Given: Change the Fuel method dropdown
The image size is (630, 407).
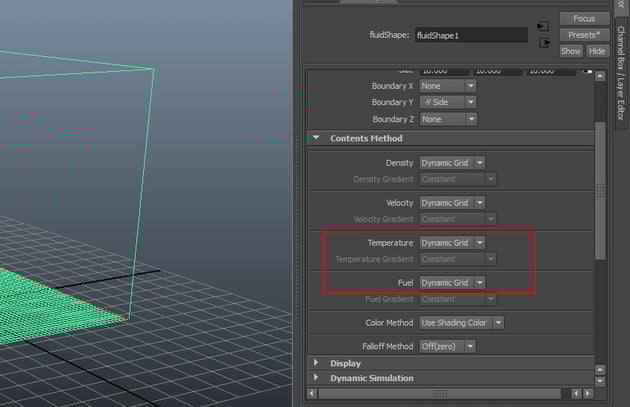Looking at the screenshot, I should [452, 283].
